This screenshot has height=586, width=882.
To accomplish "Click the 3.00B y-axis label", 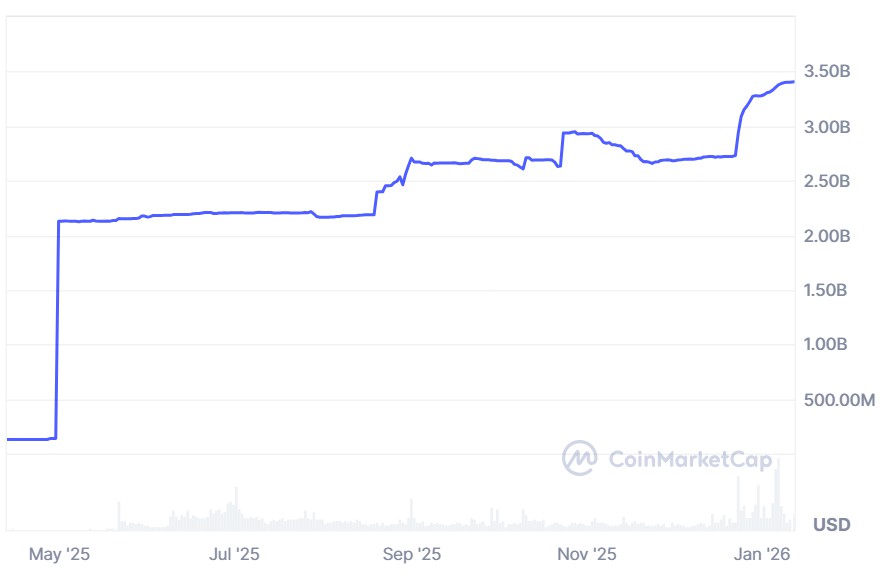I will 826,127.
